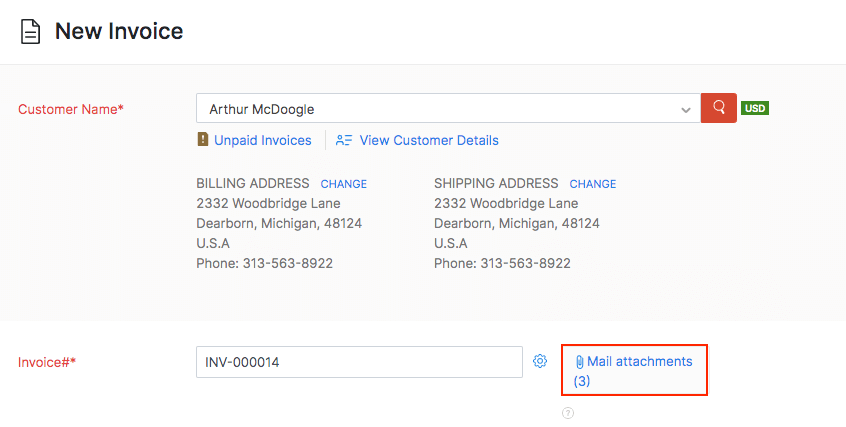The height and width of the screenshot is (427, 846).
Task: Expand the Customer Name dropdown arrow
Action: pos(685,109)
